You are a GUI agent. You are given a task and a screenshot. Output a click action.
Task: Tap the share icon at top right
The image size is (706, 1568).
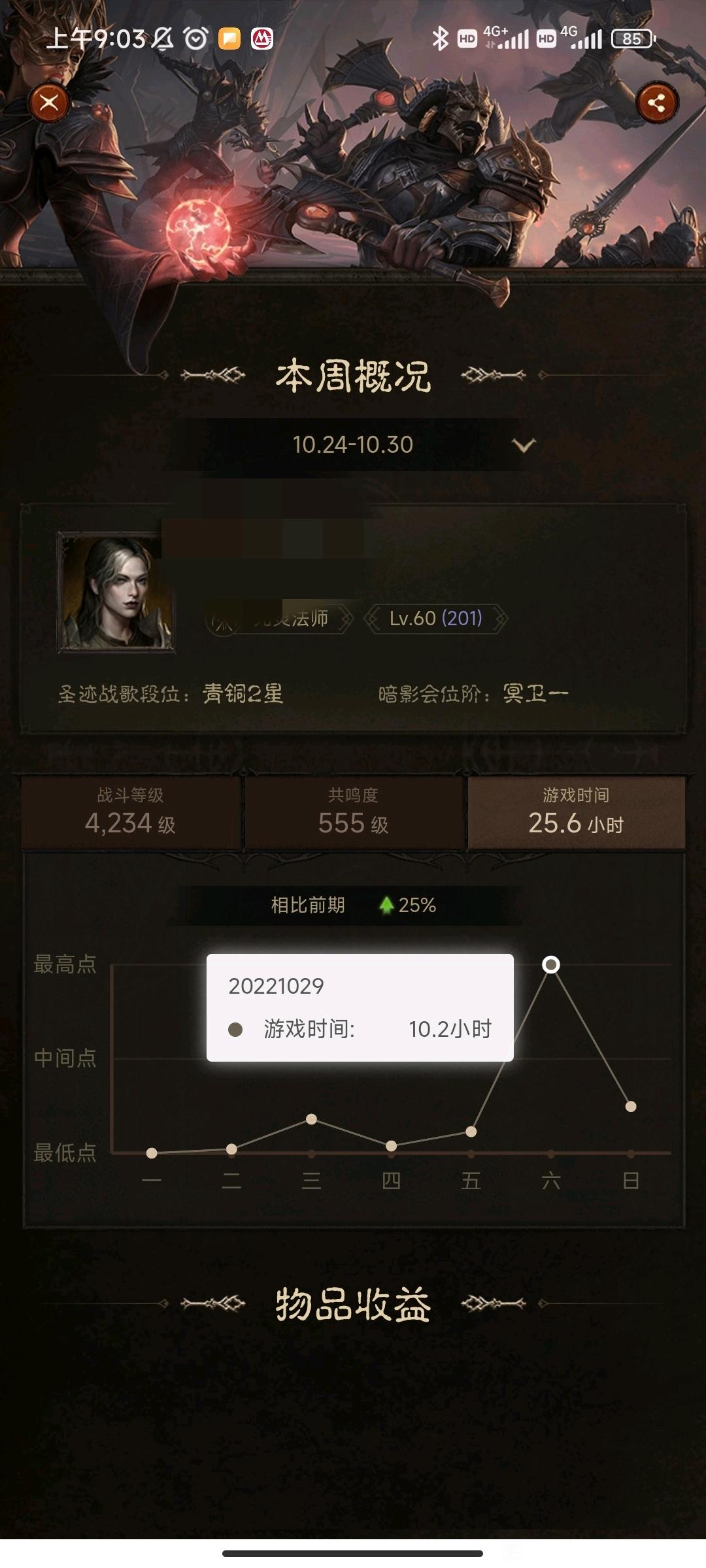[x=657, y=103]
